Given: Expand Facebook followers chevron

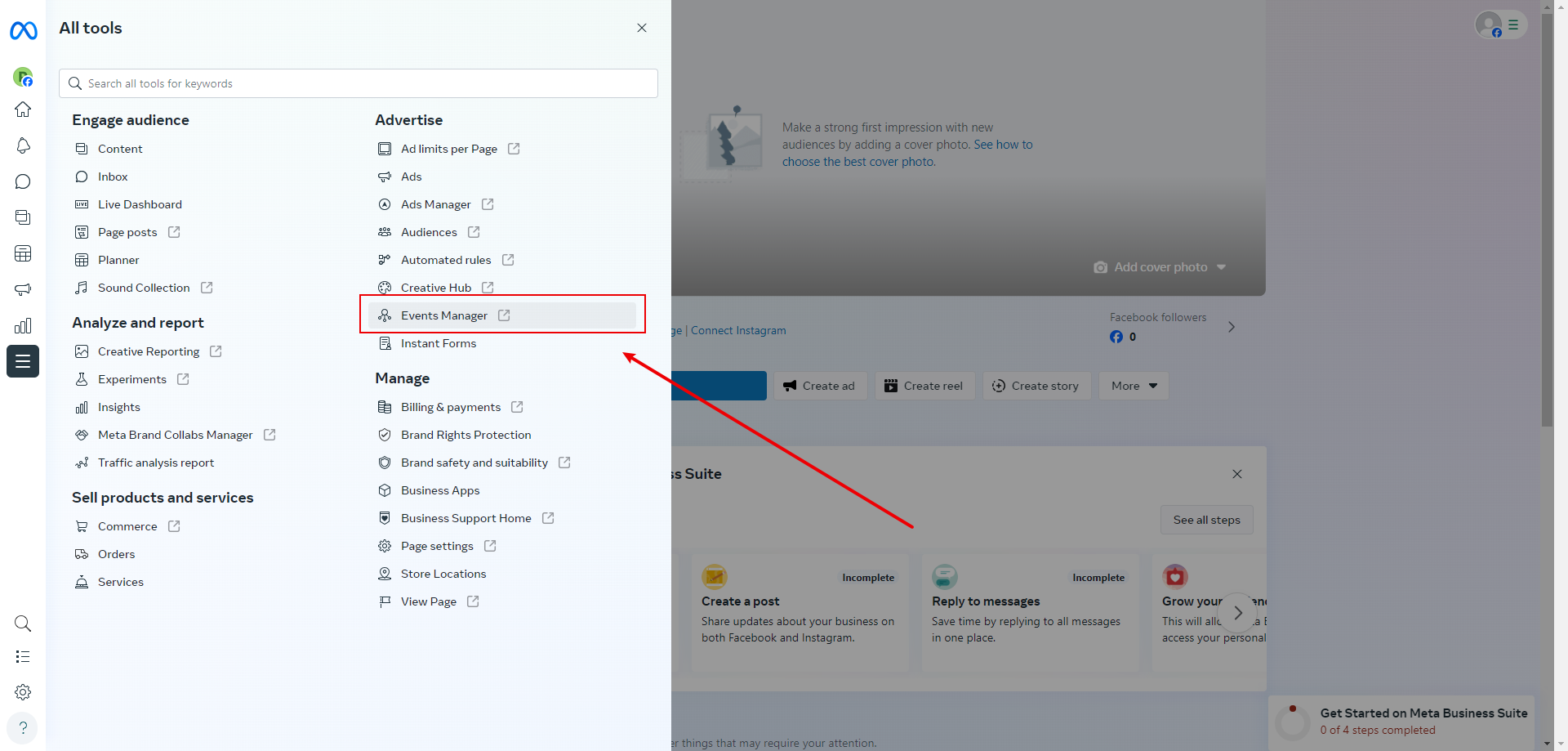Looking at the screenshot, I should [x=1232, y=327].
